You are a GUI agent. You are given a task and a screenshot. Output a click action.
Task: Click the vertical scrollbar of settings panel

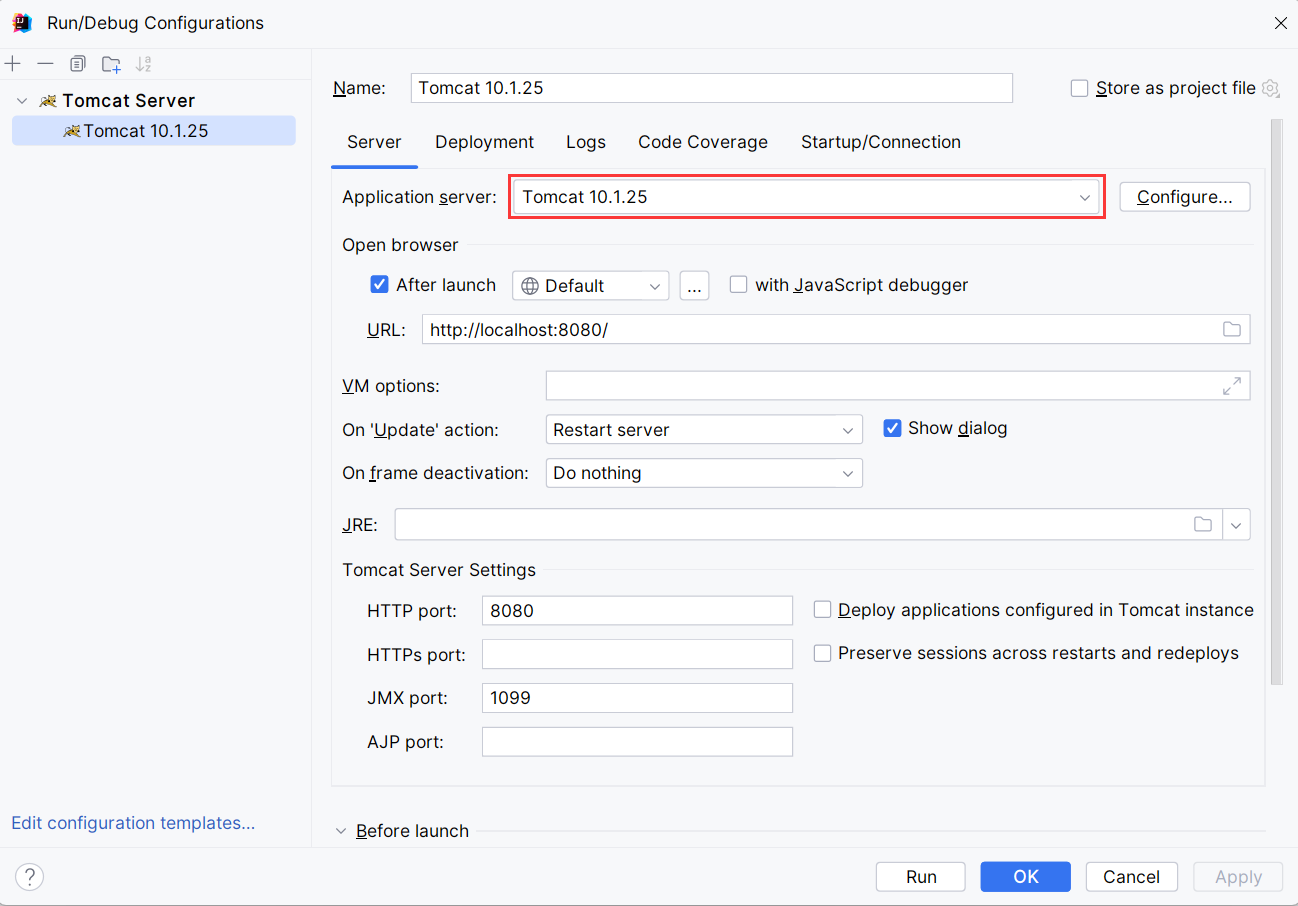click(1276, 402)
